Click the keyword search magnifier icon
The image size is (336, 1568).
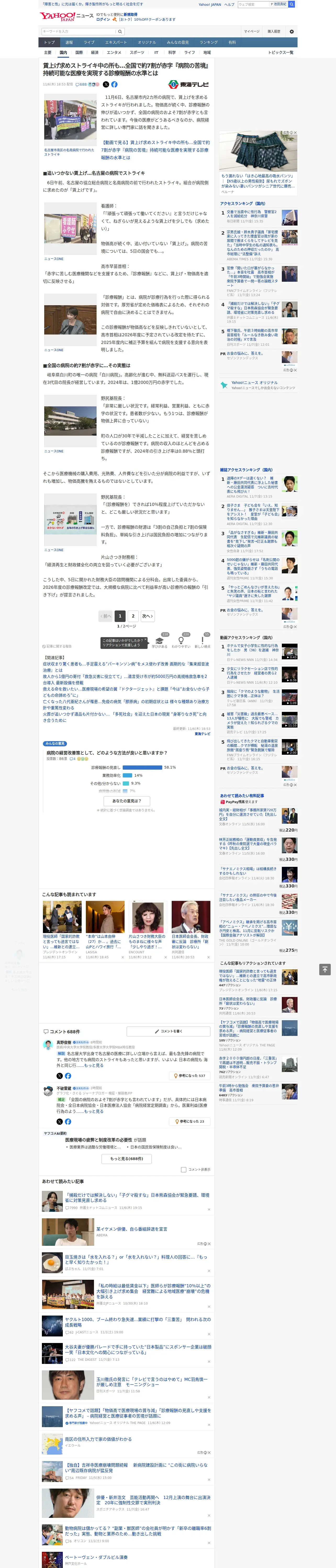[121, 31]
